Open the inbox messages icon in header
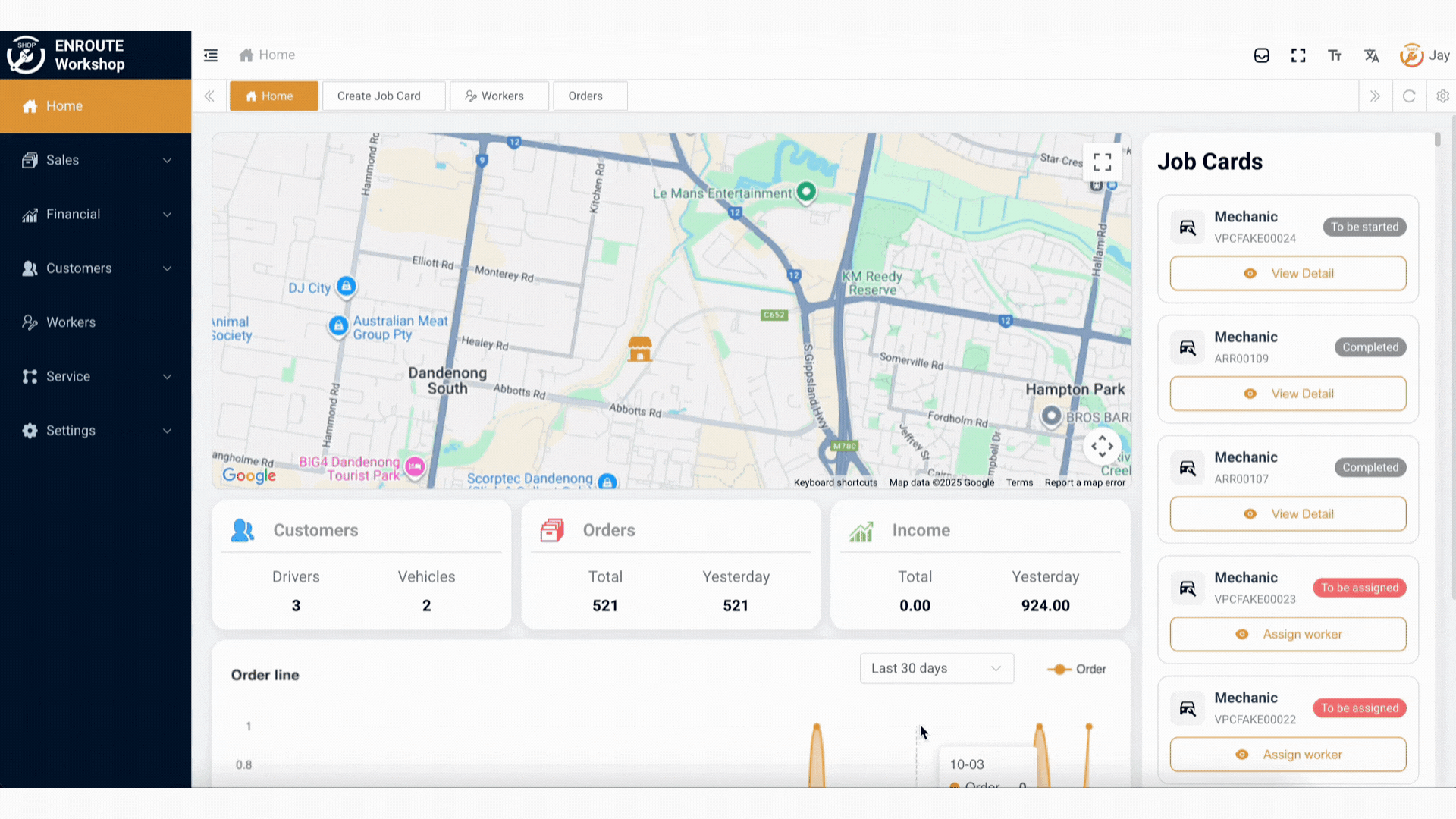This screenshot has height=819, width=1456. 1261,55
